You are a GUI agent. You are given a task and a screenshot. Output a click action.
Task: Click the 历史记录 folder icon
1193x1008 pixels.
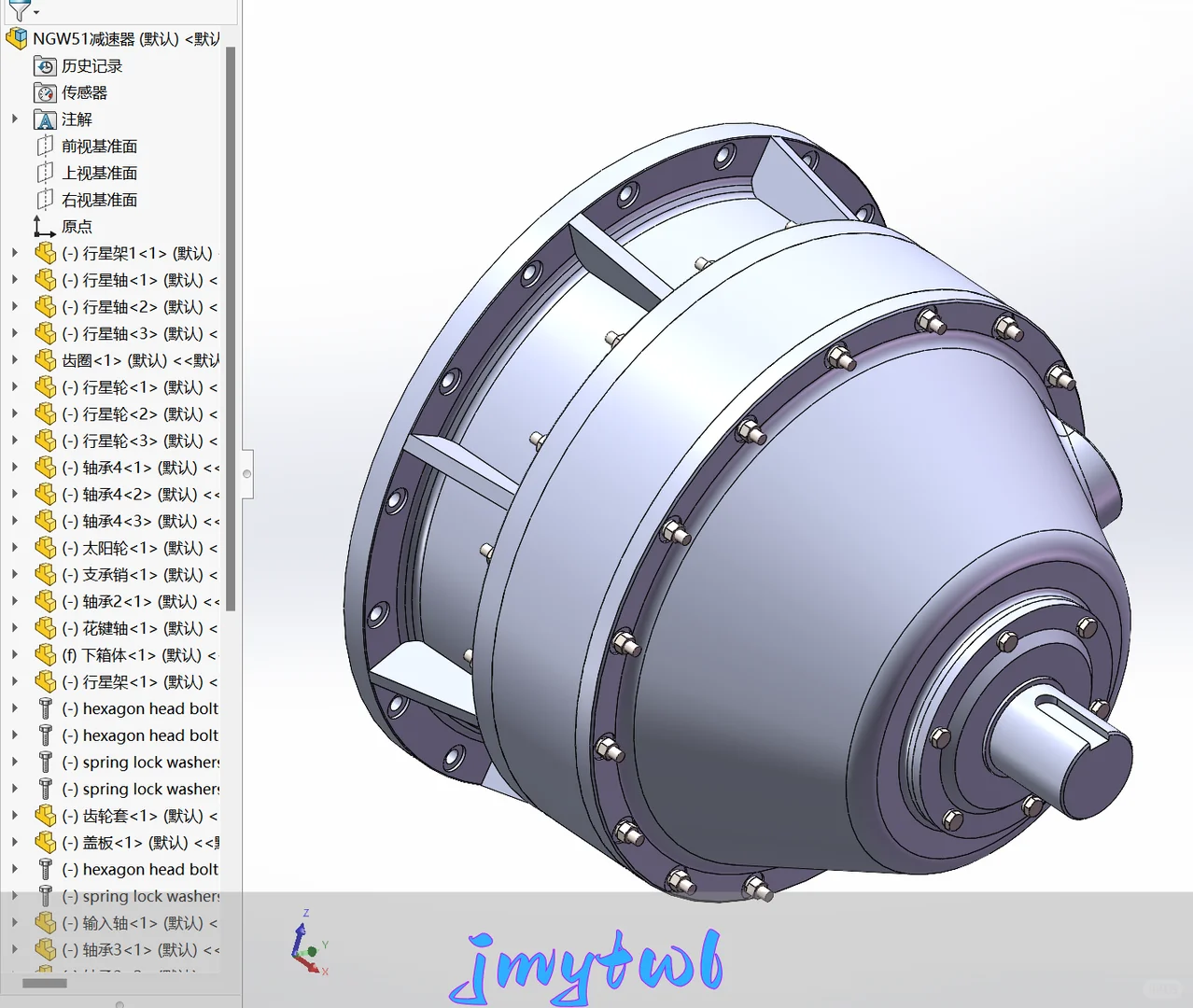[45, 65]
